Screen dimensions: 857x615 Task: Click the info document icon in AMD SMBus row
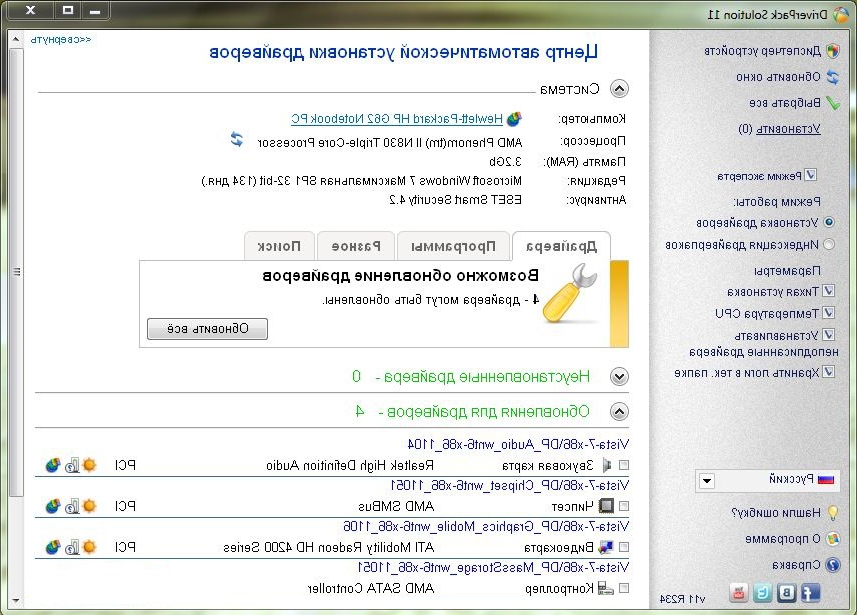click(x=72, y=506)
